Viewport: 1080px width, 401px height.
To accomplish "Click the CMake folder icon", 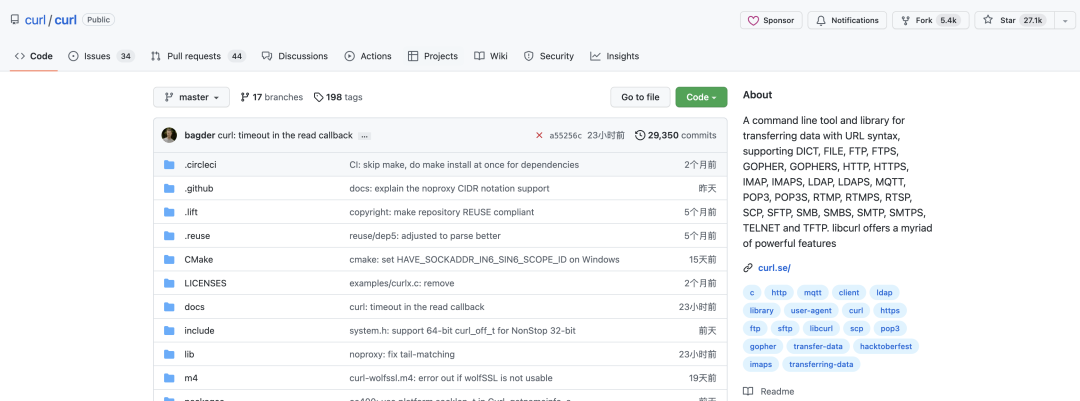I will (x=169, y=260).
